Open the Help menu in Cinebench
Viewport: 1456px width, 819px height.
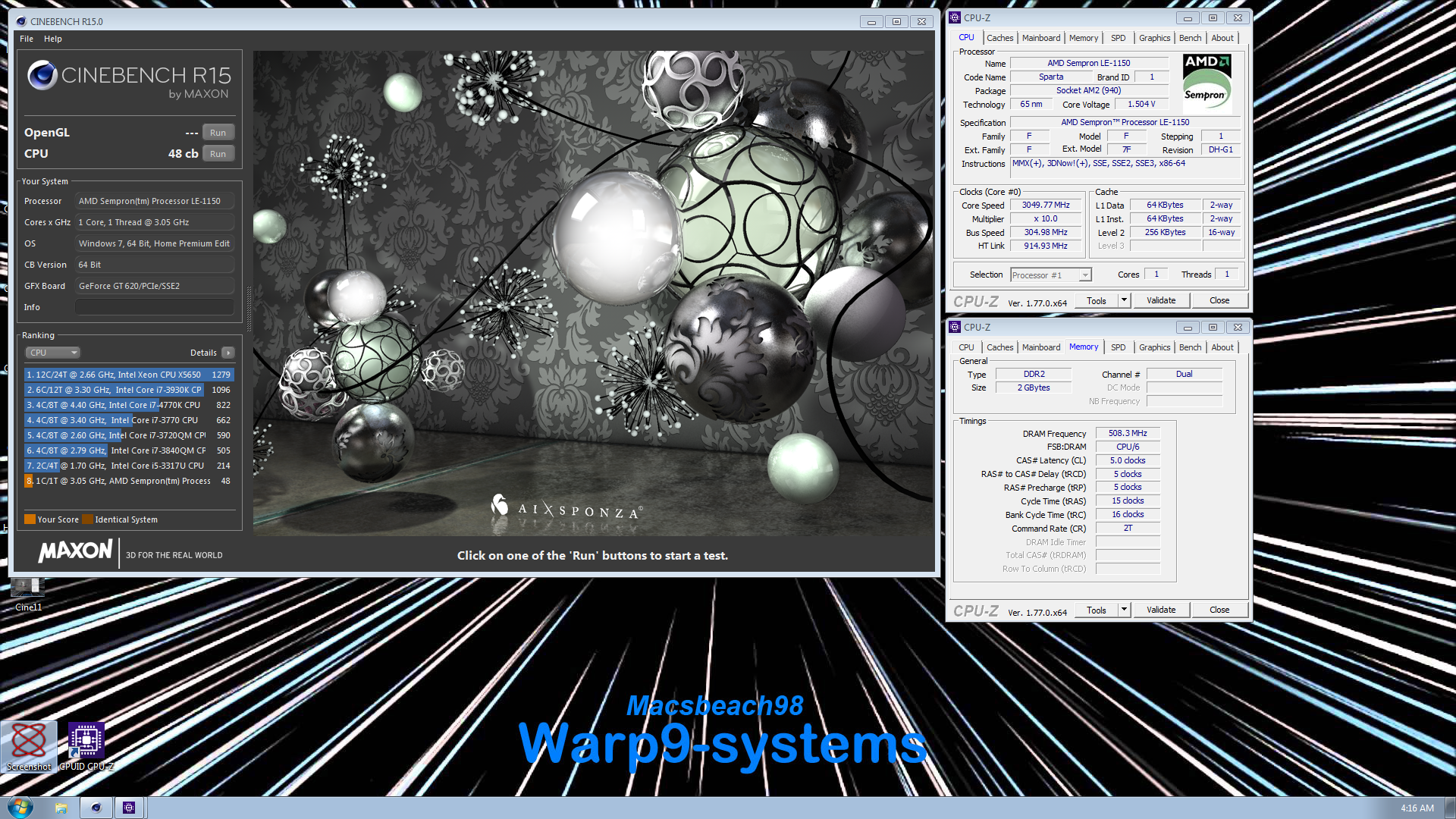pos(53,39)
